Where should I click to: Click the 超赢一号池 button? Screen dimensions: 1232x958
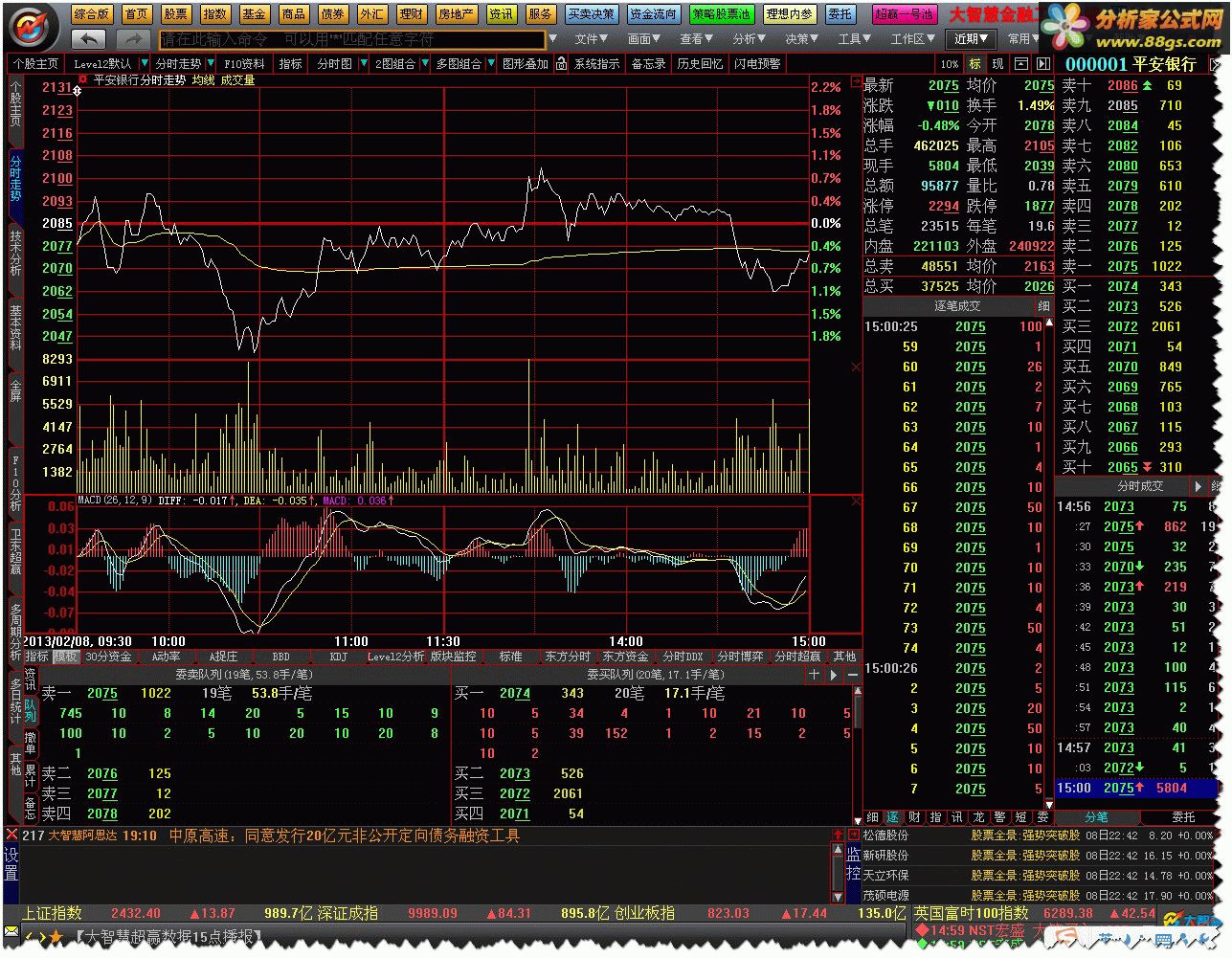pos(905,14)
